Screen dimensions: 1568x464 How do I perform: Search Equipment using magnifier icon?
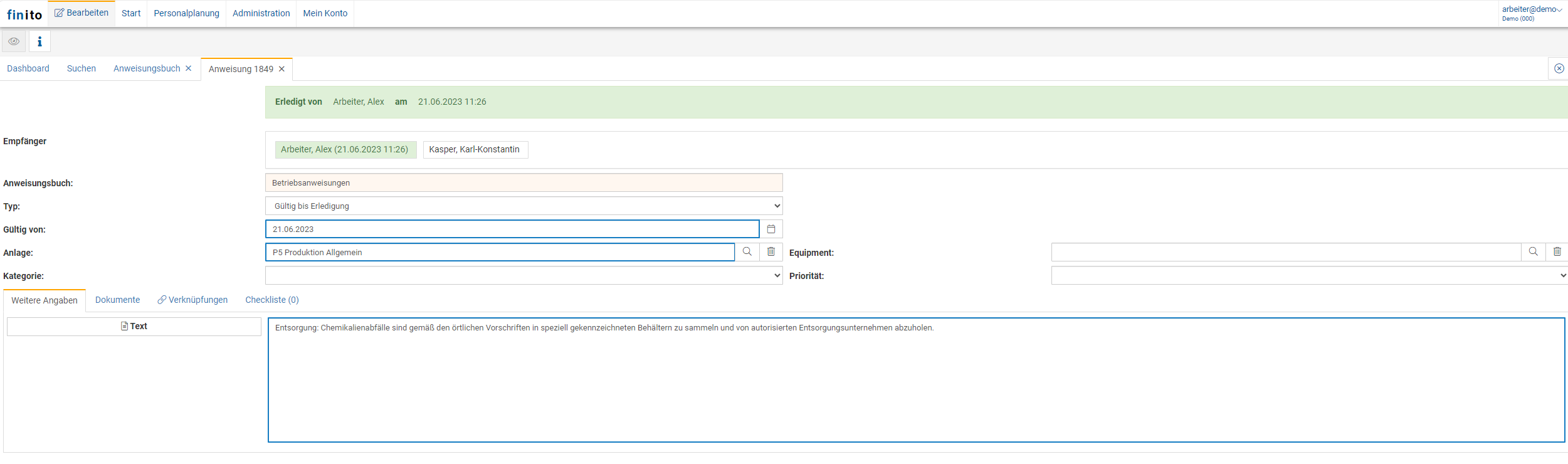point(1533,251)
